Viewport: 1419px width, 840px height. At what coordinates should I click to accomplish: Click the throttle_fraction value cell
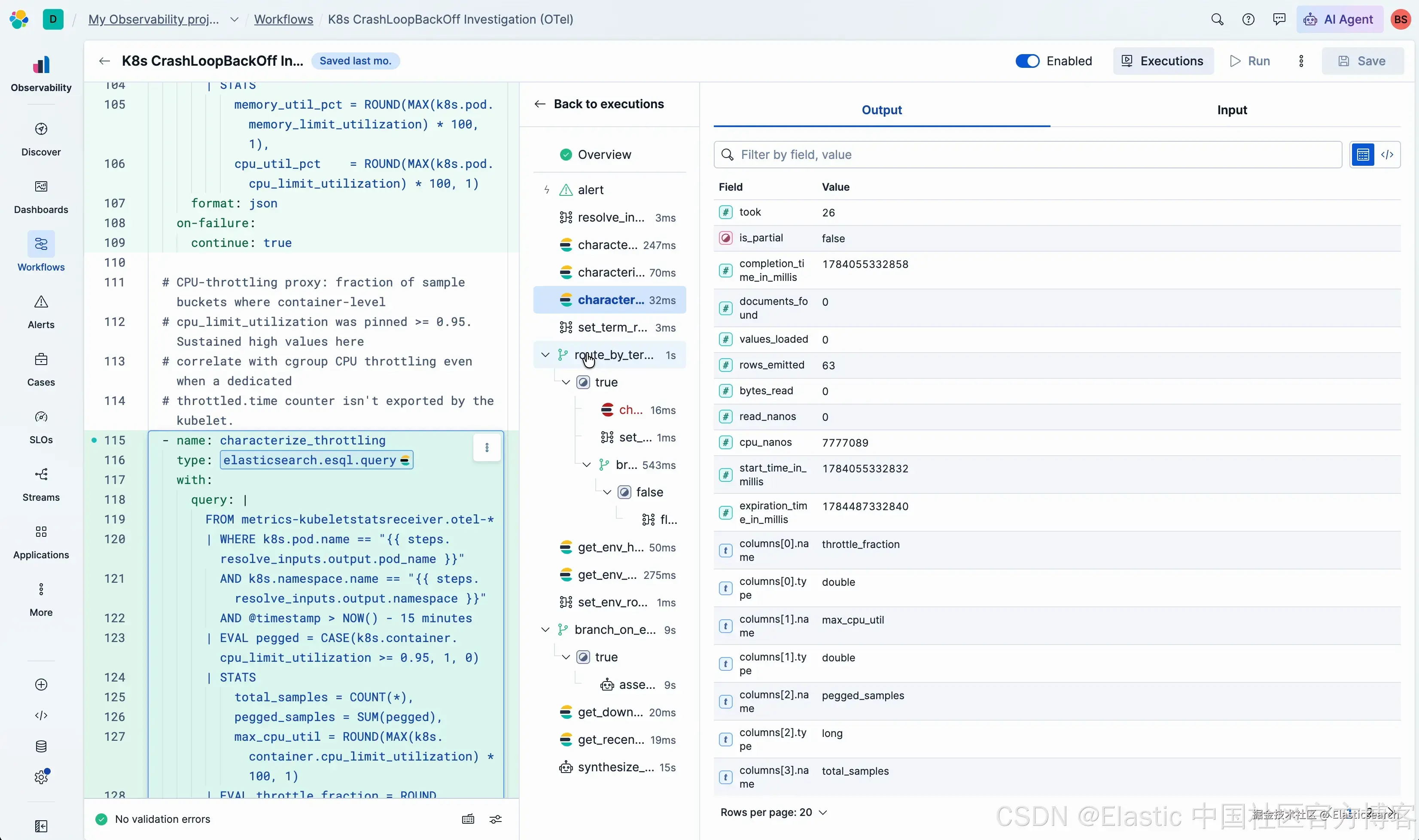tap(860, 544)
